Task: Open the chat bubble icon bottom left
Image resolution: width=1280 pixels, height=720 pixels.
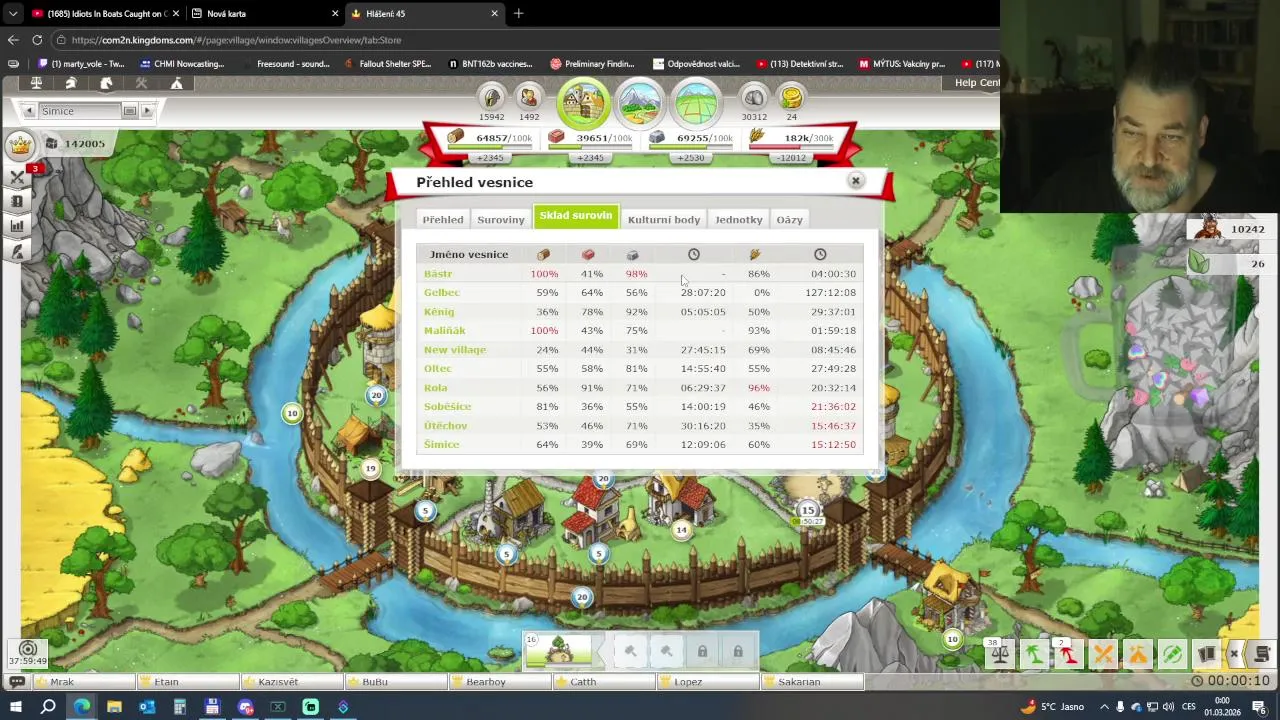Action: click(x=16, y=682)
